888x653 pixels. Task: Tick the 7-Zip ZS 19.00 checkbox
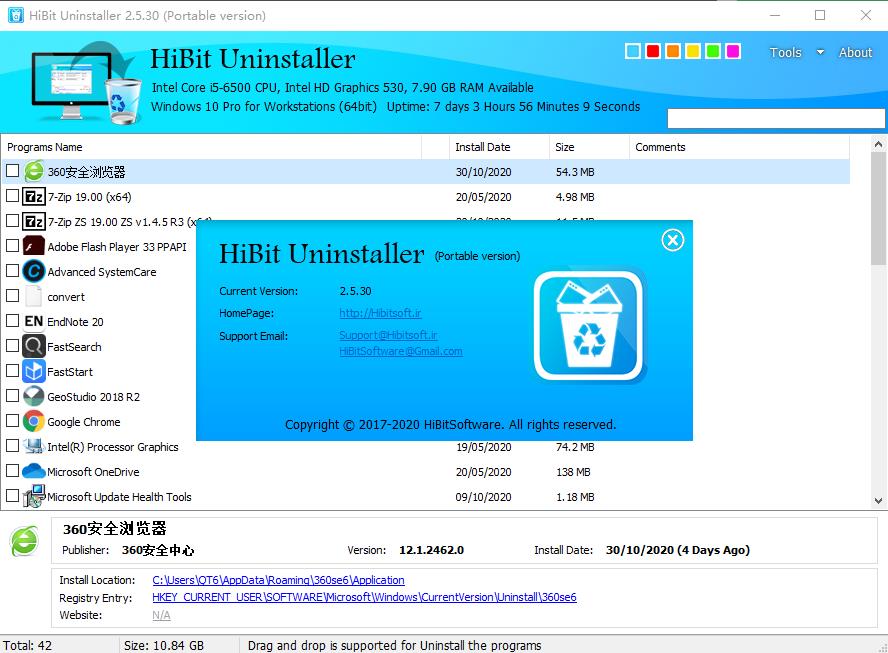tap(12, 220)
